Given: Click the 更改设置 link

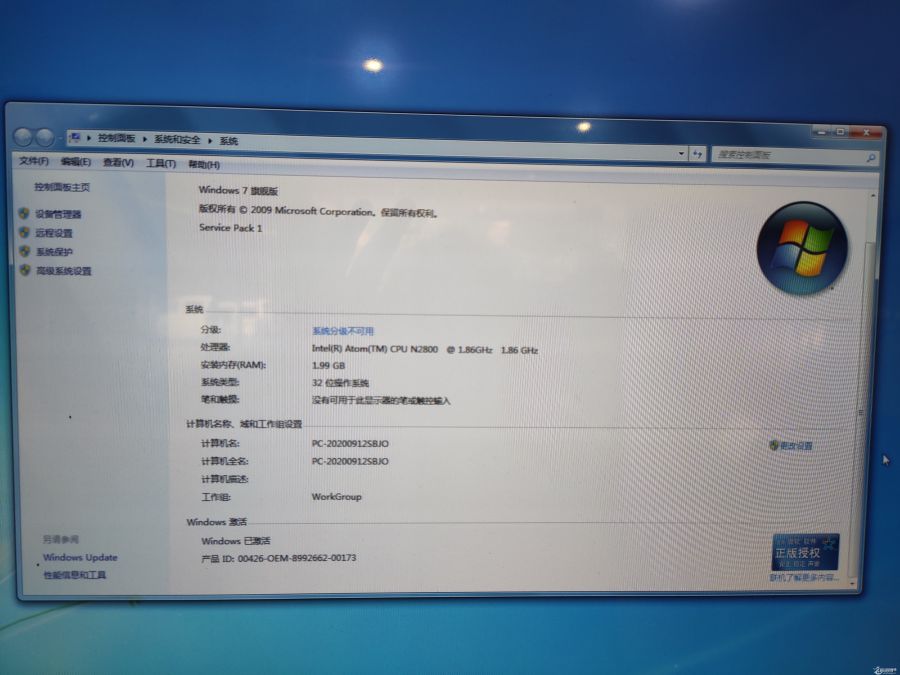Looking at the screenshot, I should click(x=796, y=445).
